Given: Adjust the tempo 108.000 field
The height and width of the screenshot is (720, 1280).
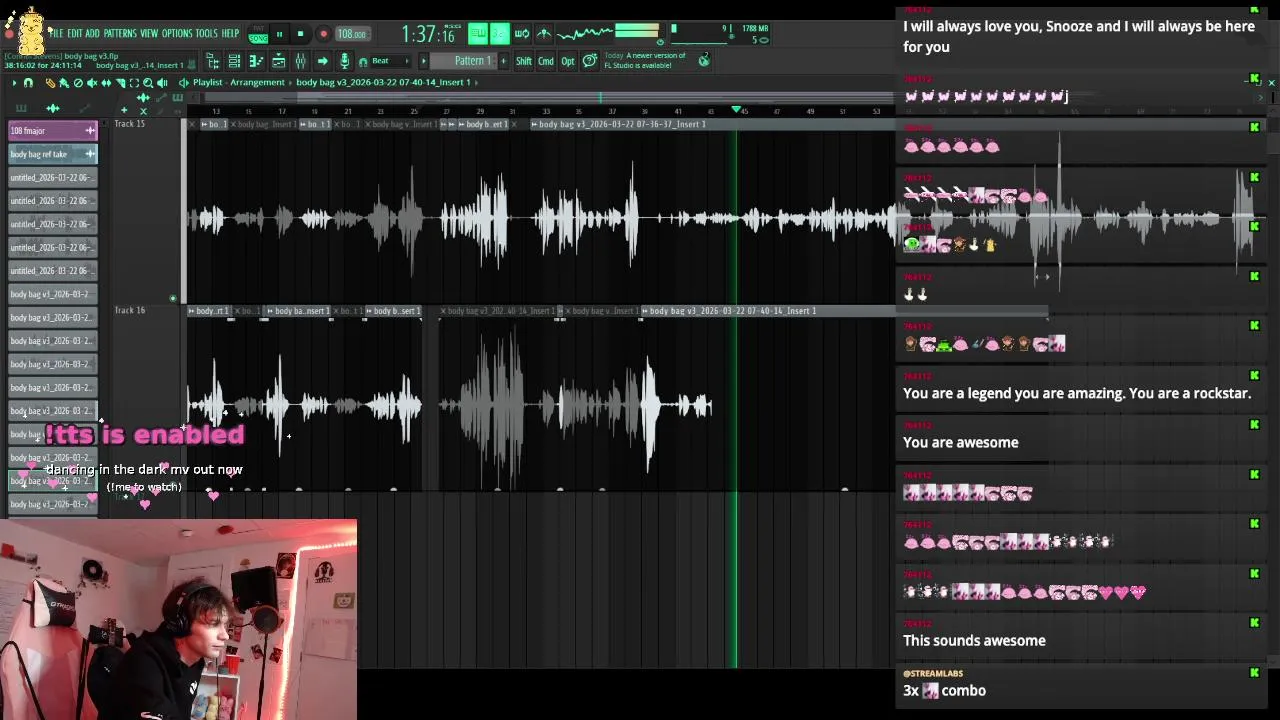Looking at the screenshot, I should [352, 34].
